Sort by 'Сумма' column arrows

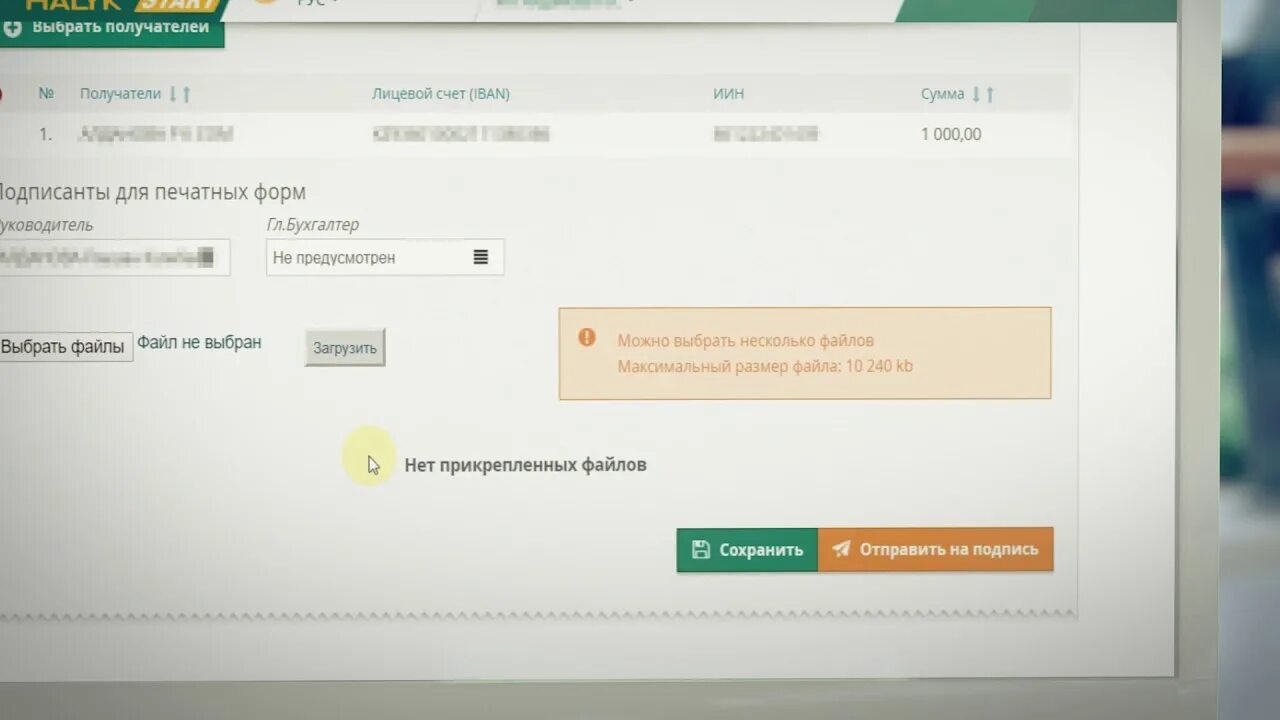point(983,94)
